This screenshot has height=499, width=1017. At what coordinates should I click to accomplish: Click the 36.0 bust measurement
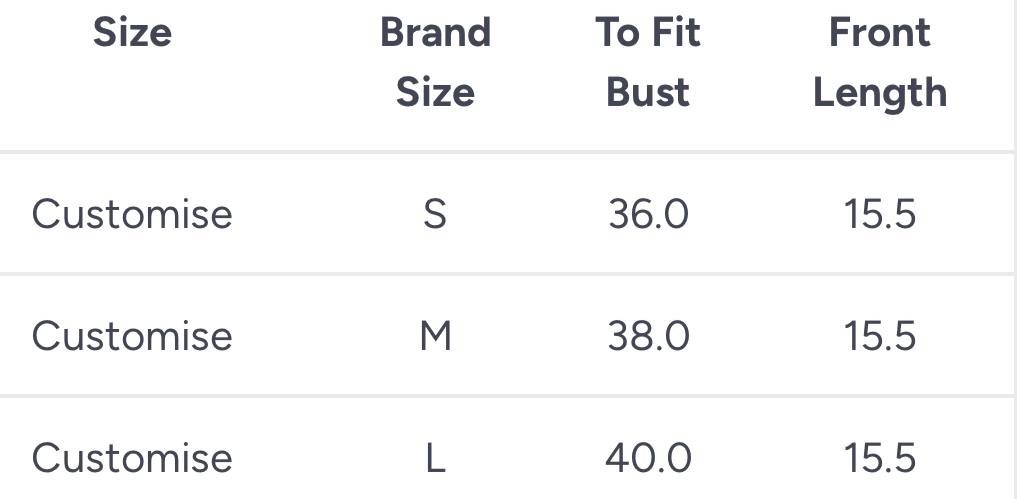pyautogui.click(x=648, y=214)
